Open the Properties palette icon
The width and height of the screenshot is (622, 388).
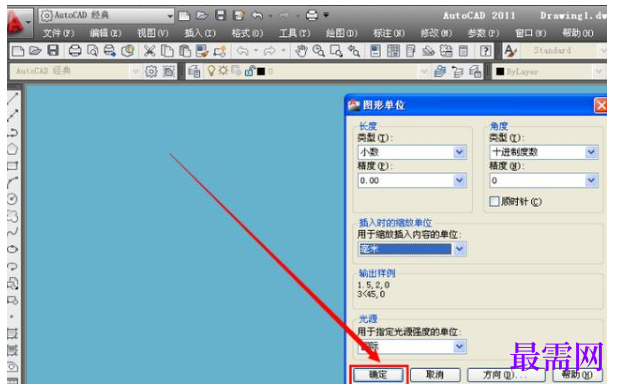375,51
